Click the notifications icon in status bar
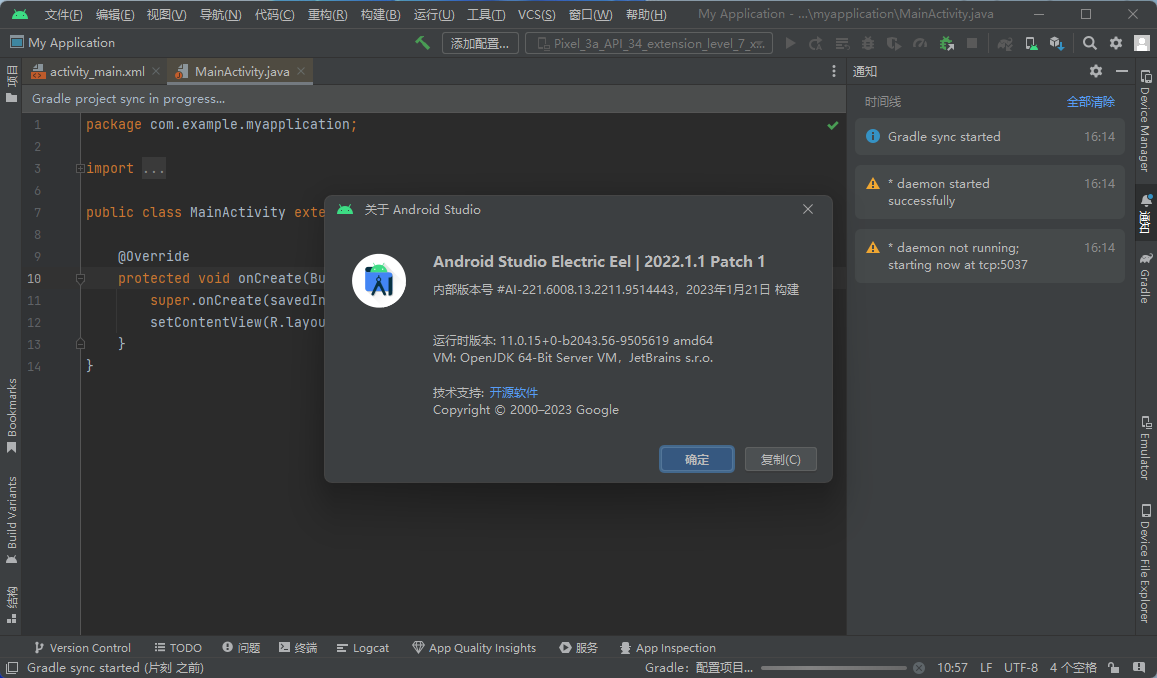Image resolution: width=1157 pixels, height=678 pixels. 1139,668
